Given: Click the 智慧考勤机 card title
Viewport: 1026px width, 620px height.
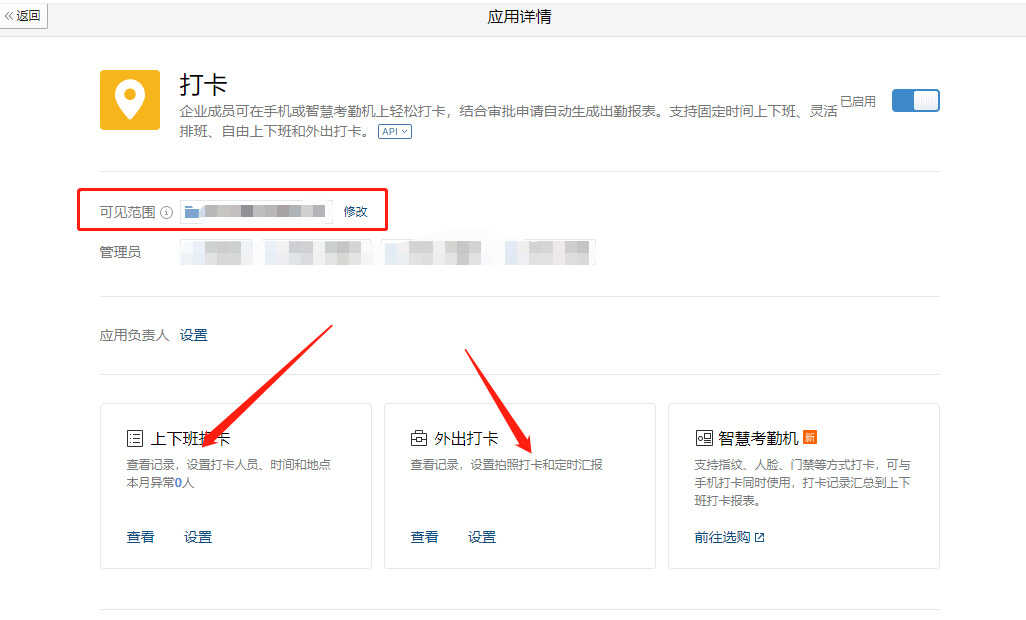Looking at the screenshot, I should tap(758, 438).
